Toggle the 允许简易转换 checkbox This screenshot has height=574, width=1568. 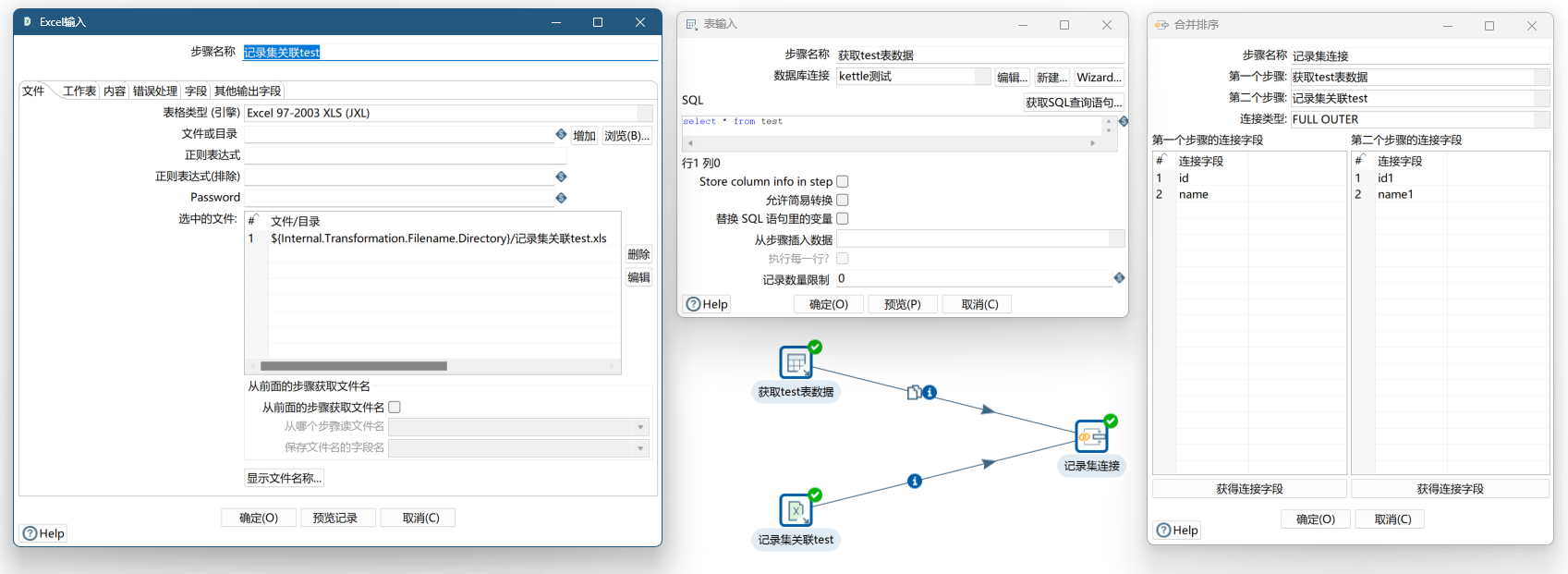click(843, 201)
